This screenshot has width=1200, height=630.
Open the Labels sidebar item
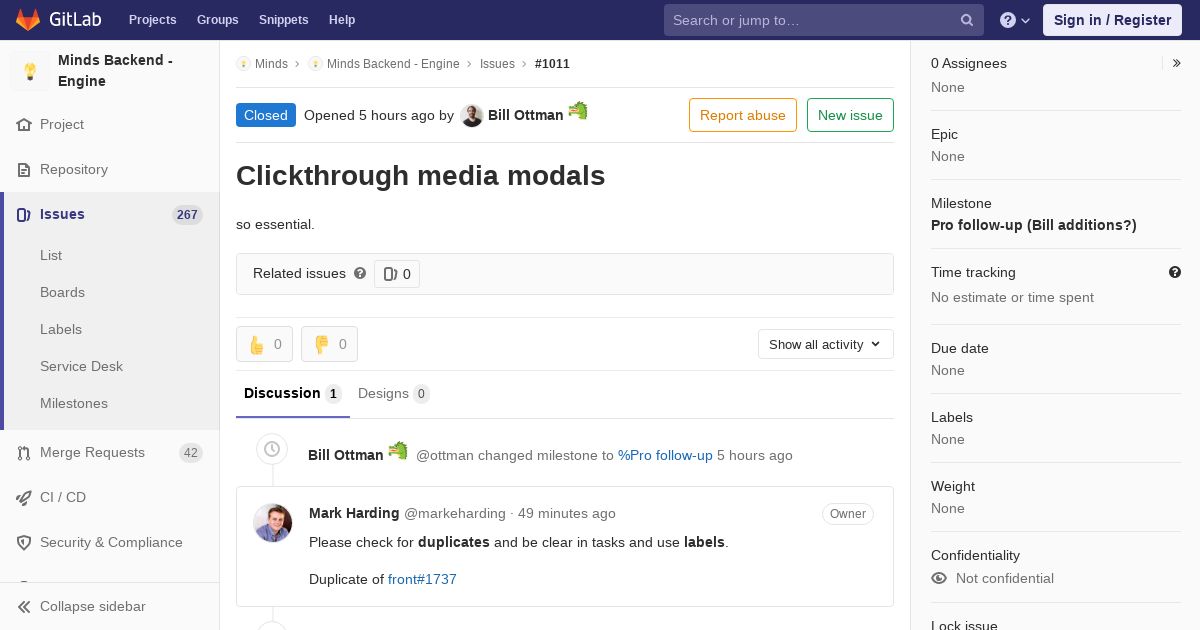[x=61, y=329]
